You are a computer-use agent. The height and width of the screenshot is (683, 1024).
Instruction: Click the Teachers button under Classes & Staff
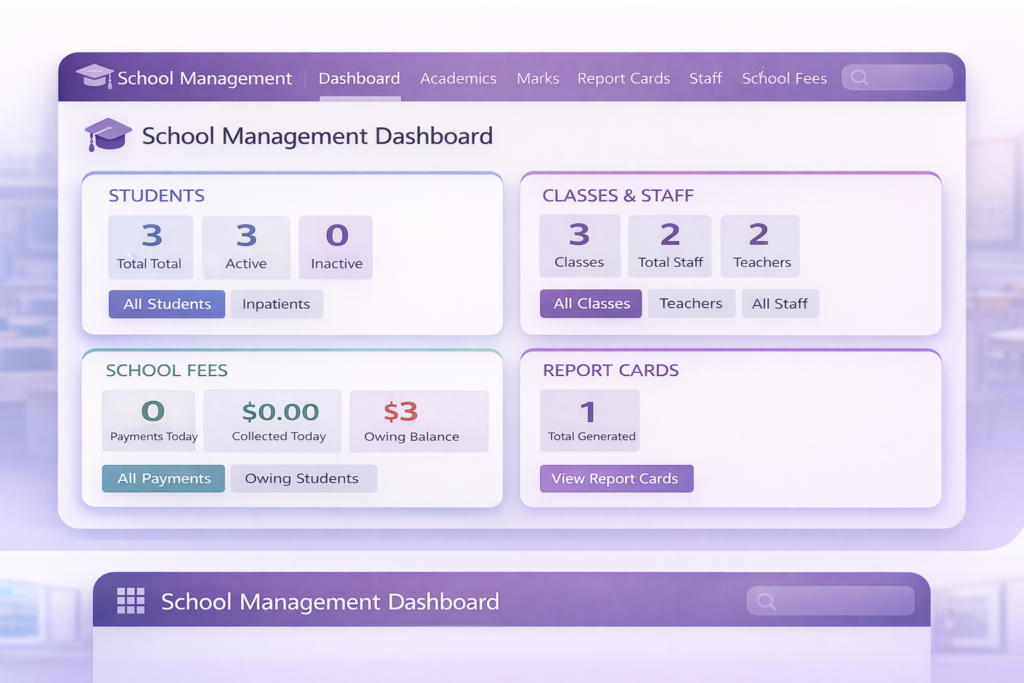[x=691, y=304]
